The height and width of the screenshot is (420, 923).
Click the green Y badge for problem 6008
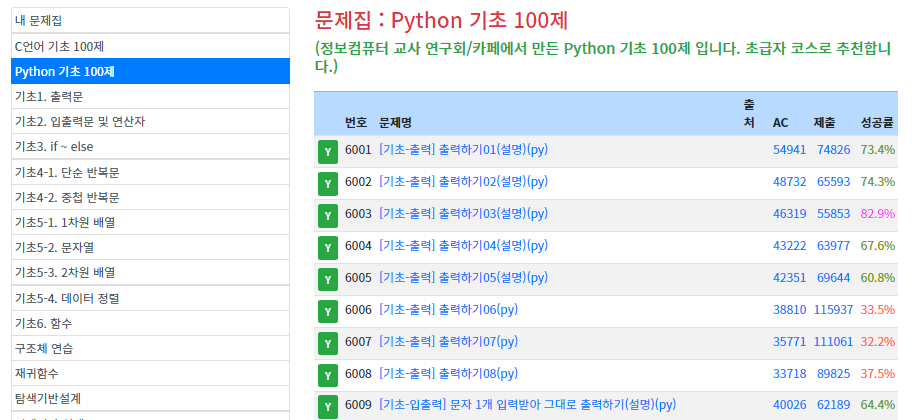coord(328,375)
